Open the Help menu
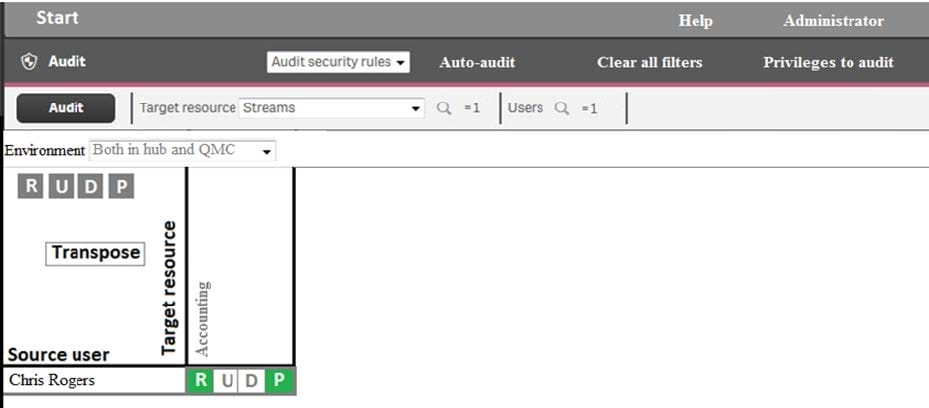Screen dimensions: 929x408 point(695,20)
